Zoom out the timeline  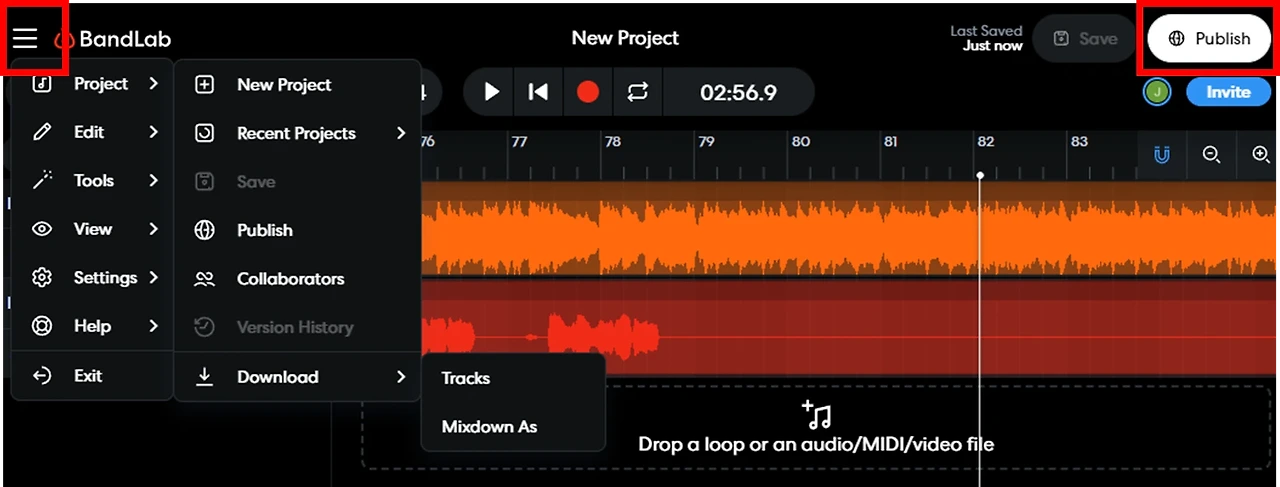(x=1211, y=155)
